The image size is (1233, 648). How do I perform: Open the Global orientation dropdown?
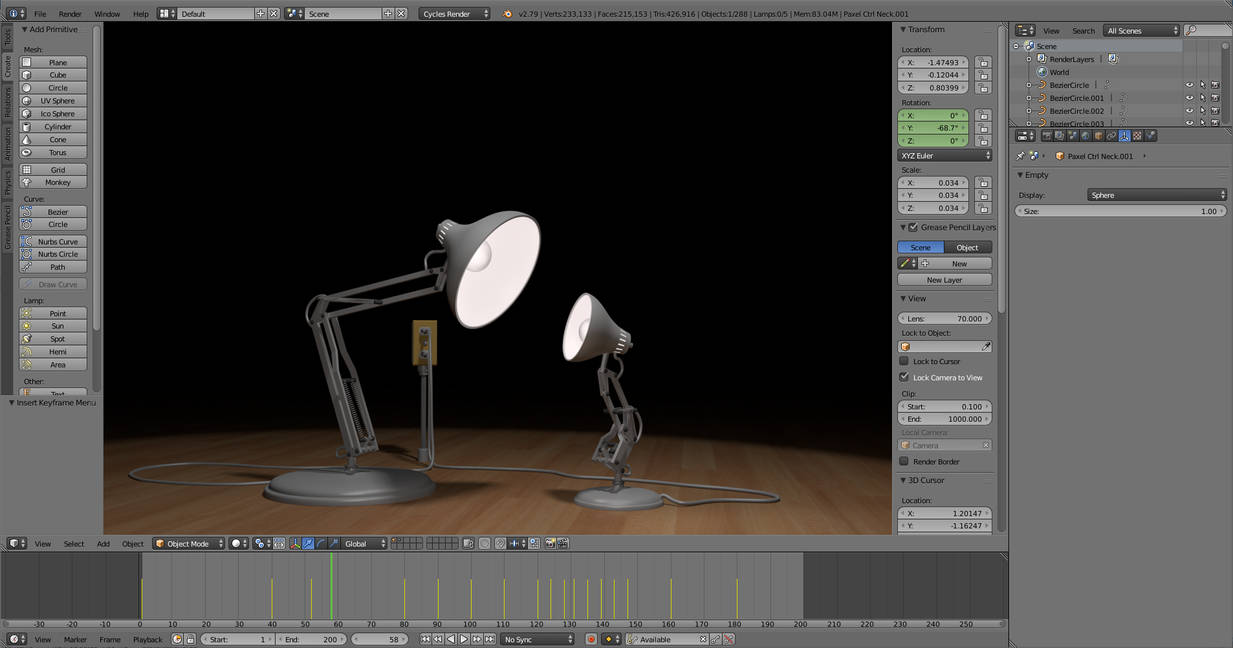tap(365, 544)
